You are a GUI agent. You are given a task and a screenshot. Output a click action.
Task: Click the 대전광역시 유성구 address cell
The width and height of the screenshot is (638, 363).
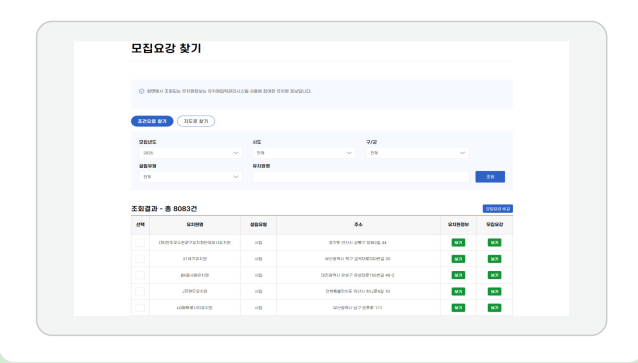click(358, 275)
